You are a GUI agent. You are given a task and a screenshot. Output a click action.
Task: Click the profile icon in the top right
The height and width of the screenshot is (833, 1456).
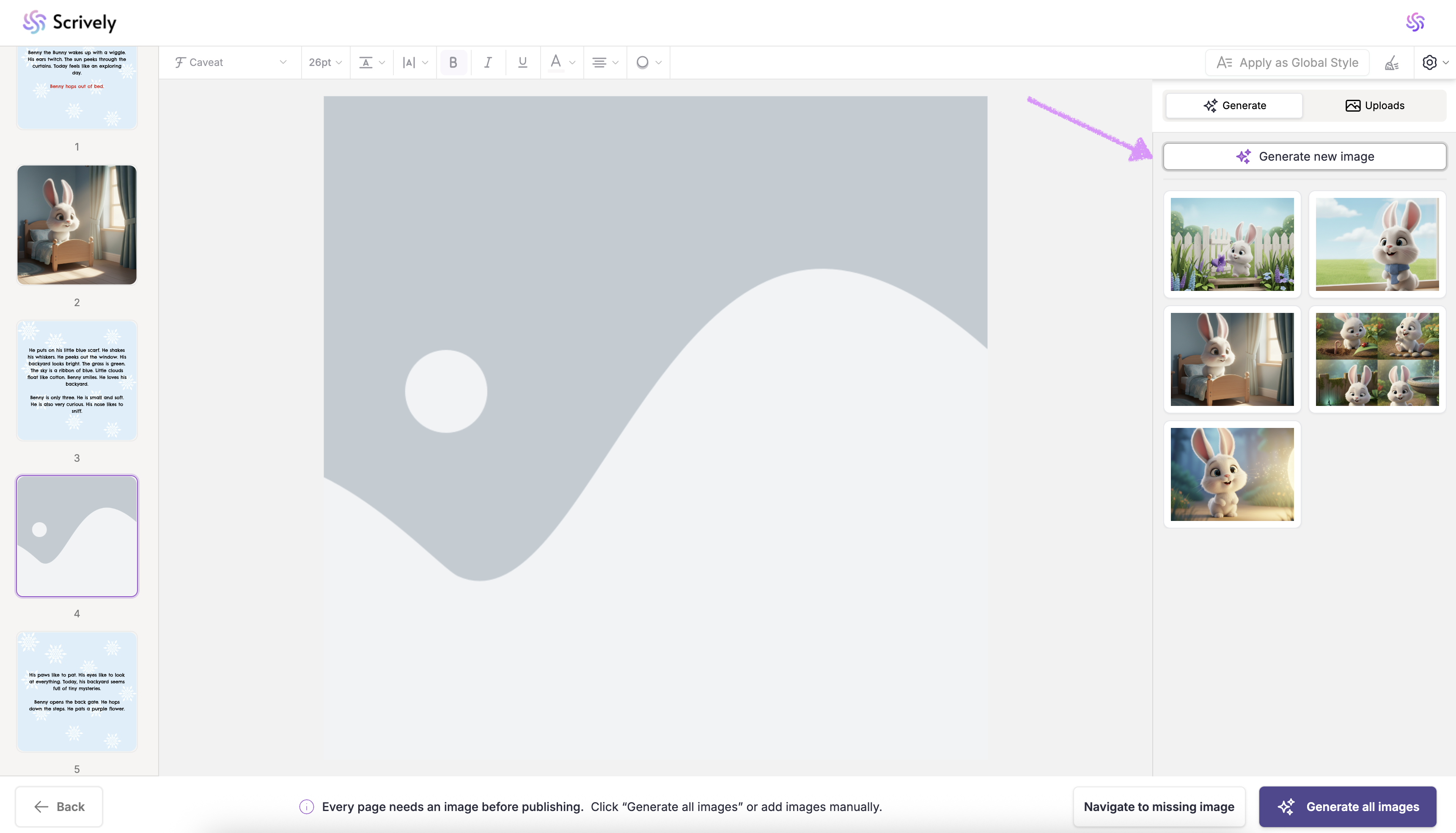1415,22
